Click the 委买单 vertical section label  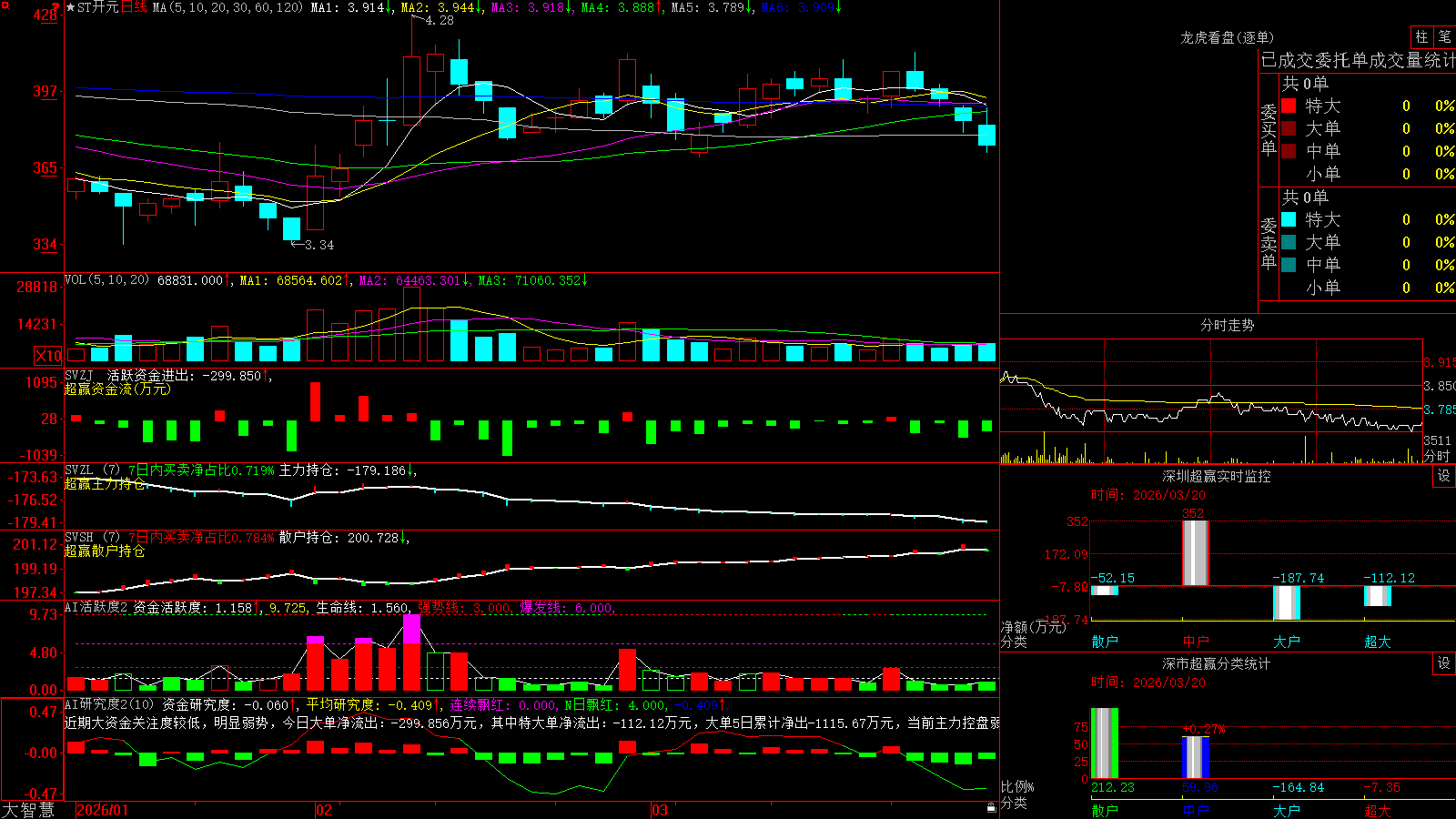click(1269, 130)
